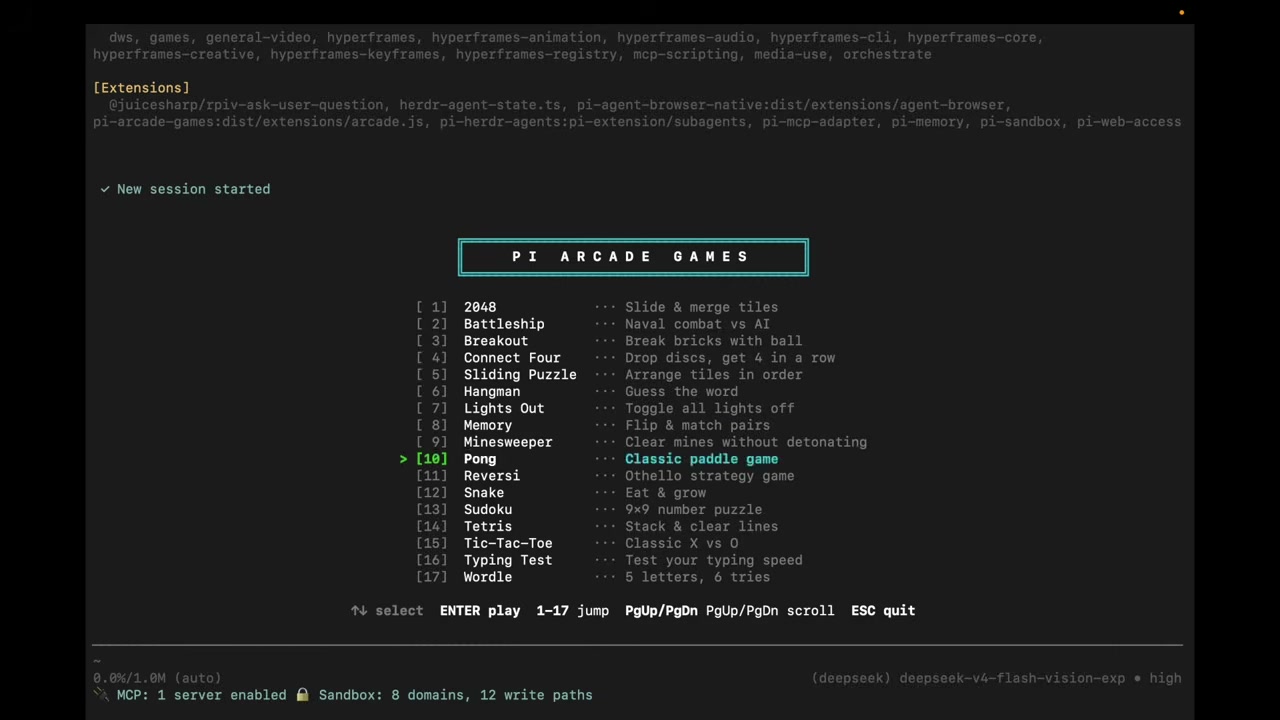
Task: Click the 1-17 jump key hint
Action: 572,611
